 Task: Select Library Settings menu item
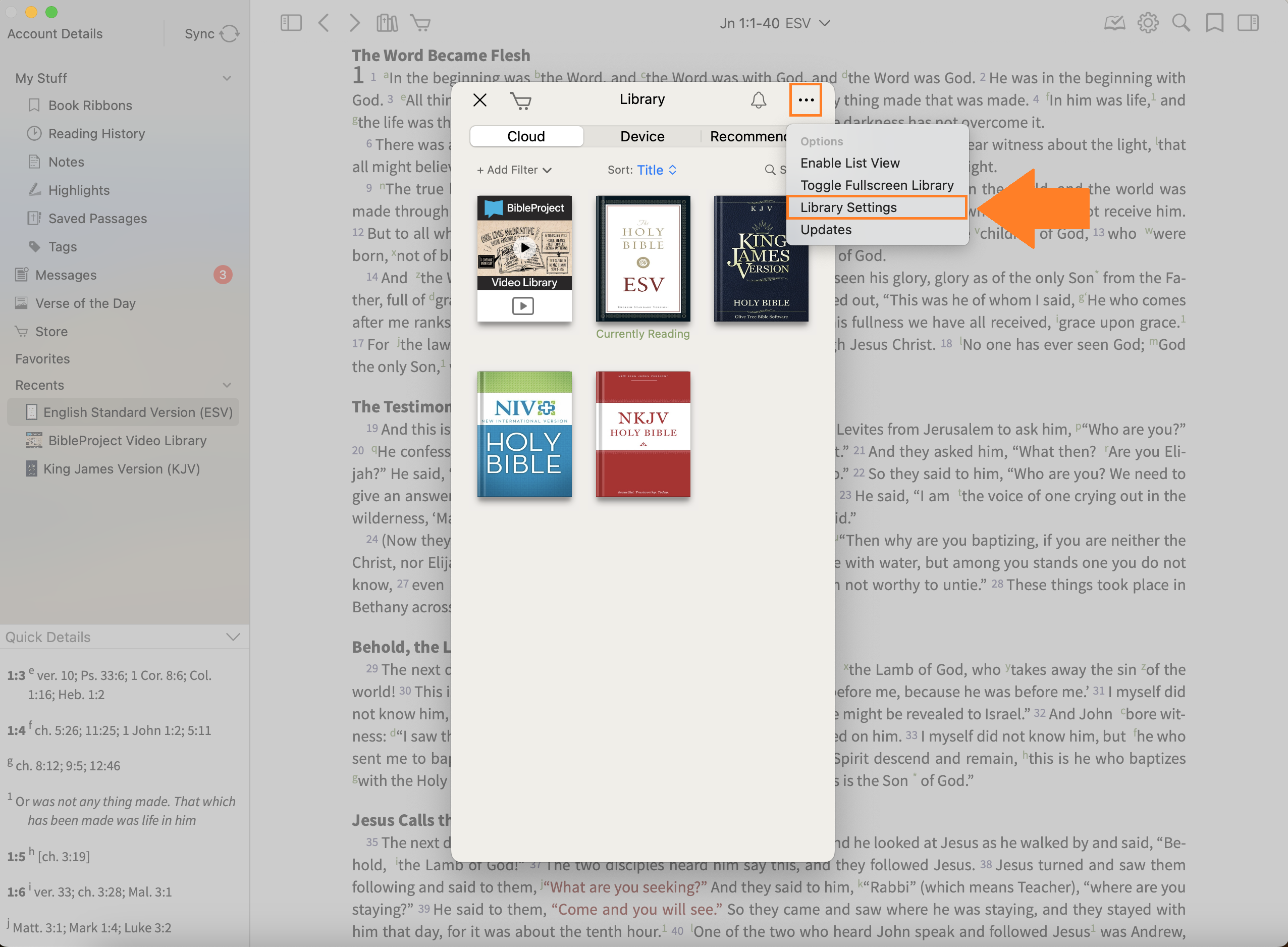click(x=848, y=207)
